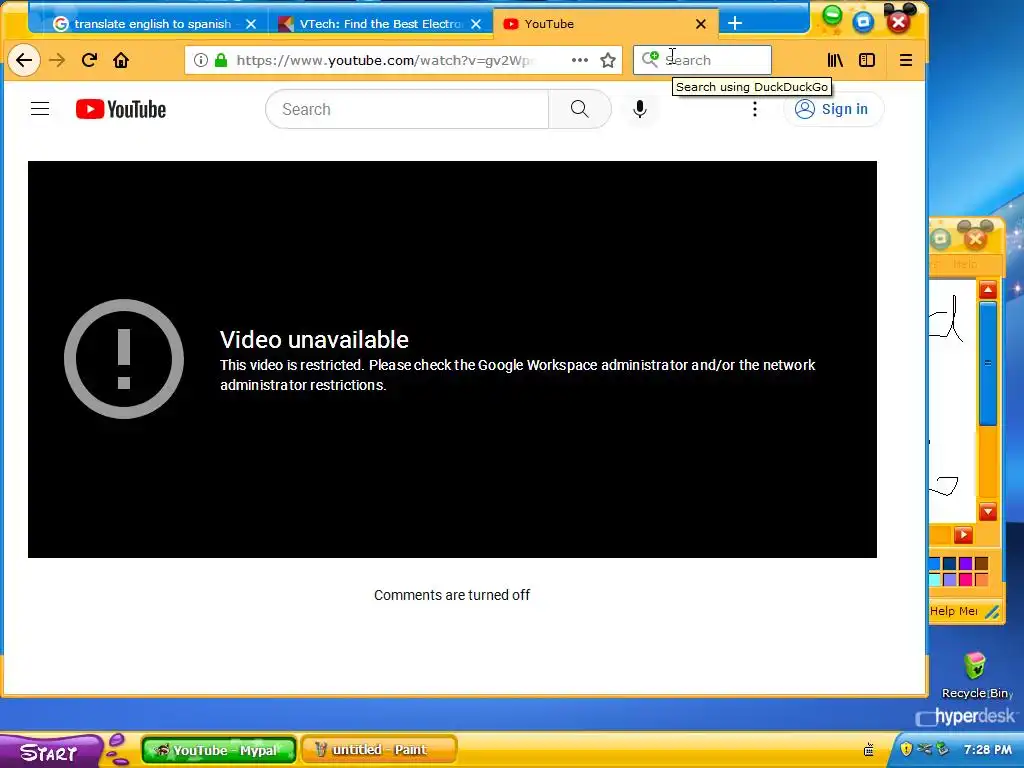
Task: Click the network connection tray icon
Action: click(923, 748)
